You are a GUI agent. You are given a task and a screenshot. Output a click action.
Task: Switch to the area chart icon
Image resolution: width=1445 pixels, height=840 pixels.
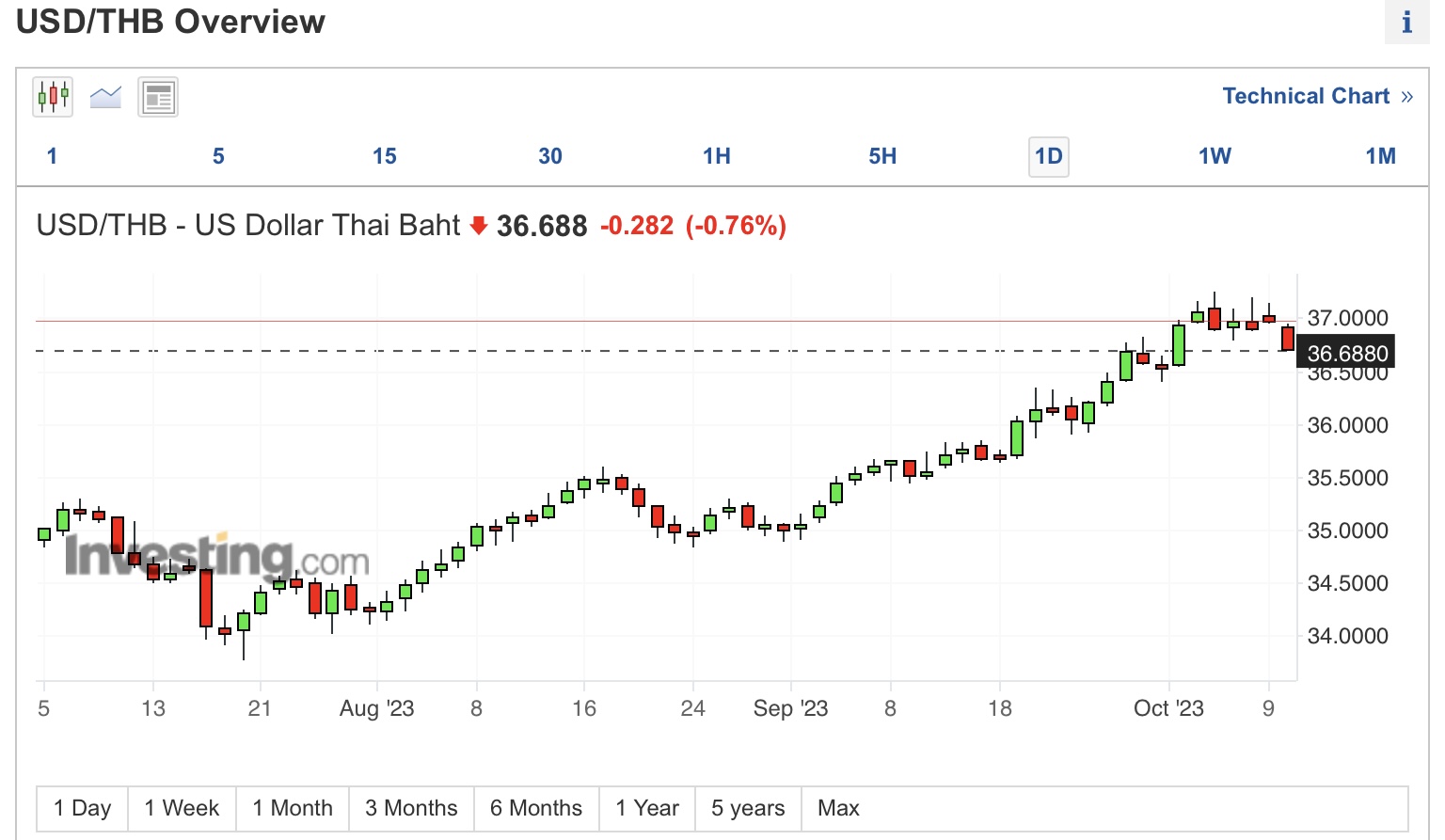coord(105,97)
